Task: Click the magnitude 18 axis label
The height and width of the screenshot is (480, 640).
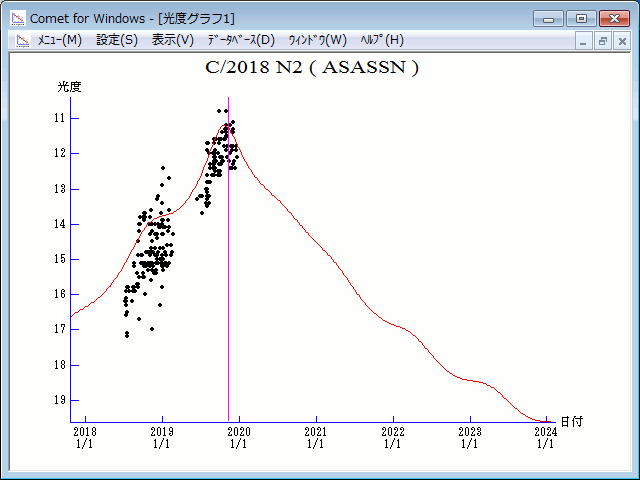Action: (x=60, y=365)
